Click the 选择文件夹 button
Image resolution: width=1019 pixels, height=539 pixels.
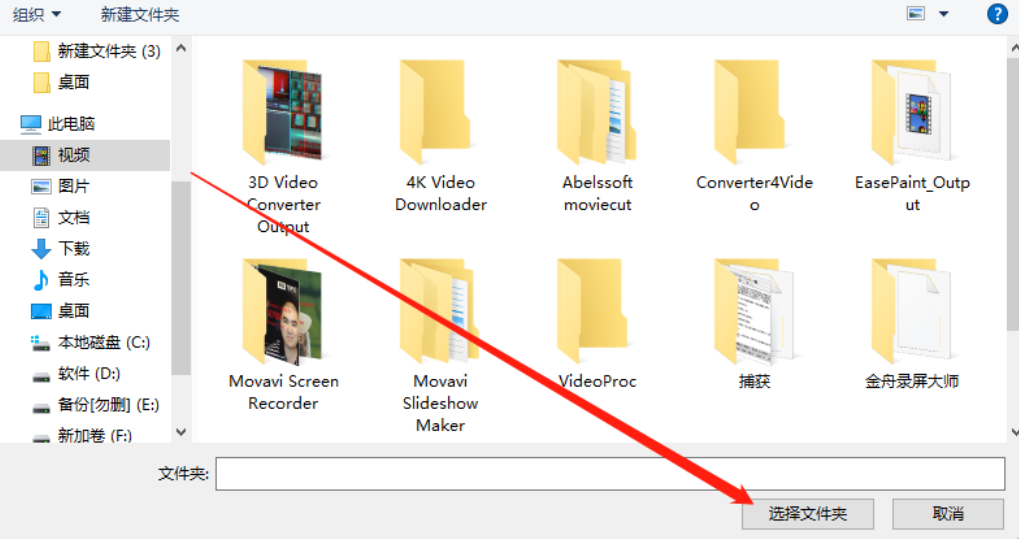808,514
